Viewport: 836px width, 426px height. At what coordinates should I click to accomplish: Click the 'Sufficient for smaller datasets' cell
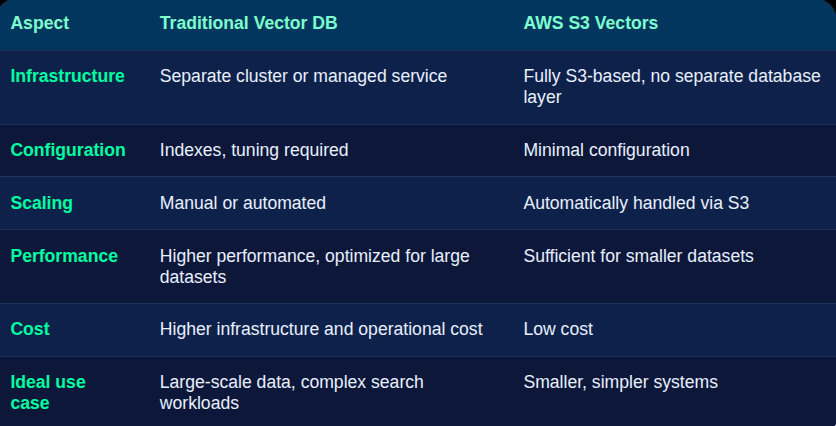(x=639, y=256)
